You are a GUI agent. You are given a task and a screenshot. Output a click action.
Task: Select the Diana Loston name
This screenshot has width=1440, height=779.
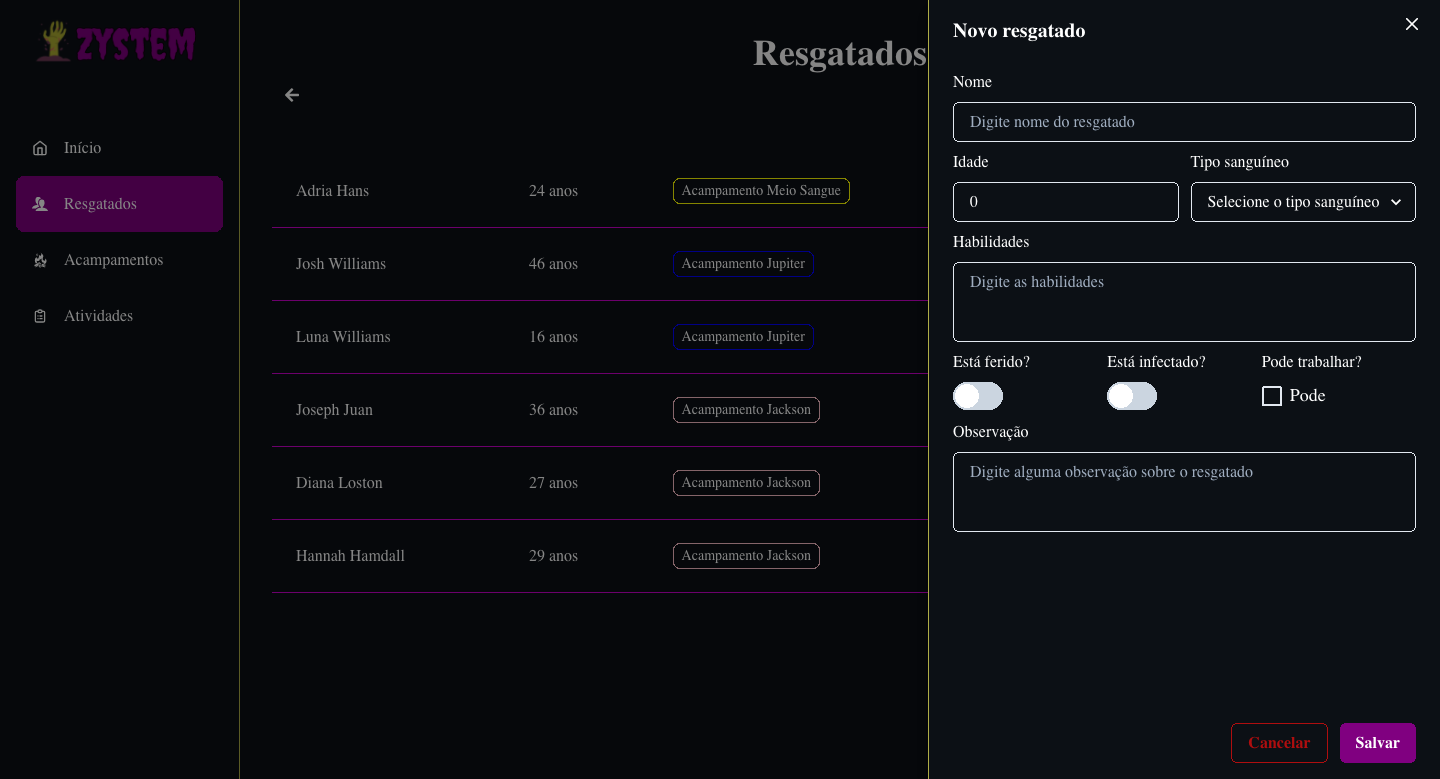pyautogui.click(x=339, y=483)
